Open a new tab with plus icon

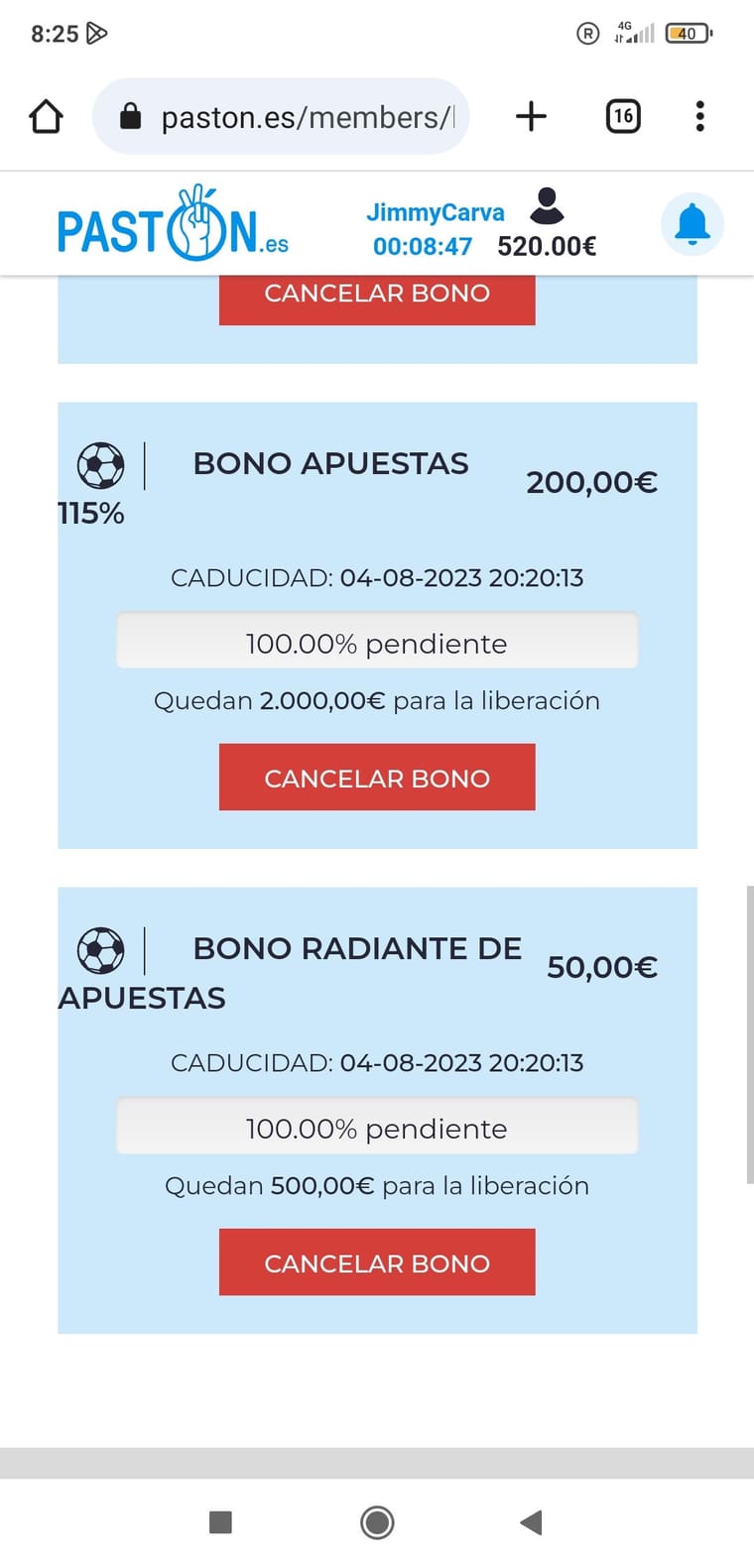point(531,117)
